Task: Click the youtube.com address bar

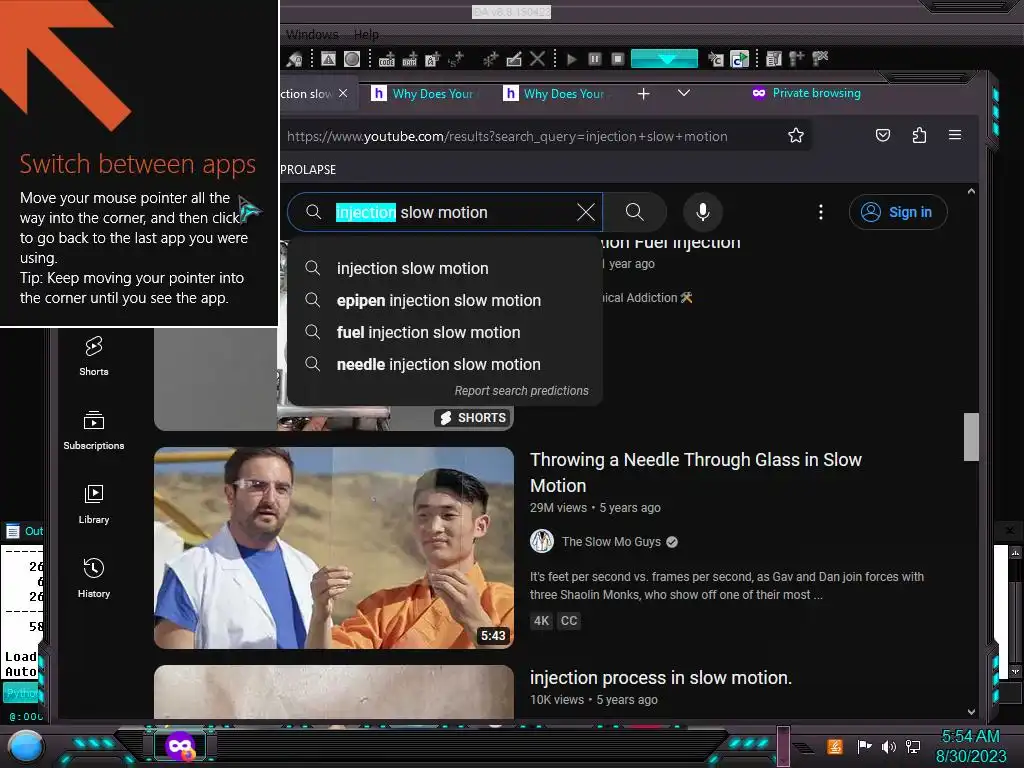Action: (x=507, y=136)
